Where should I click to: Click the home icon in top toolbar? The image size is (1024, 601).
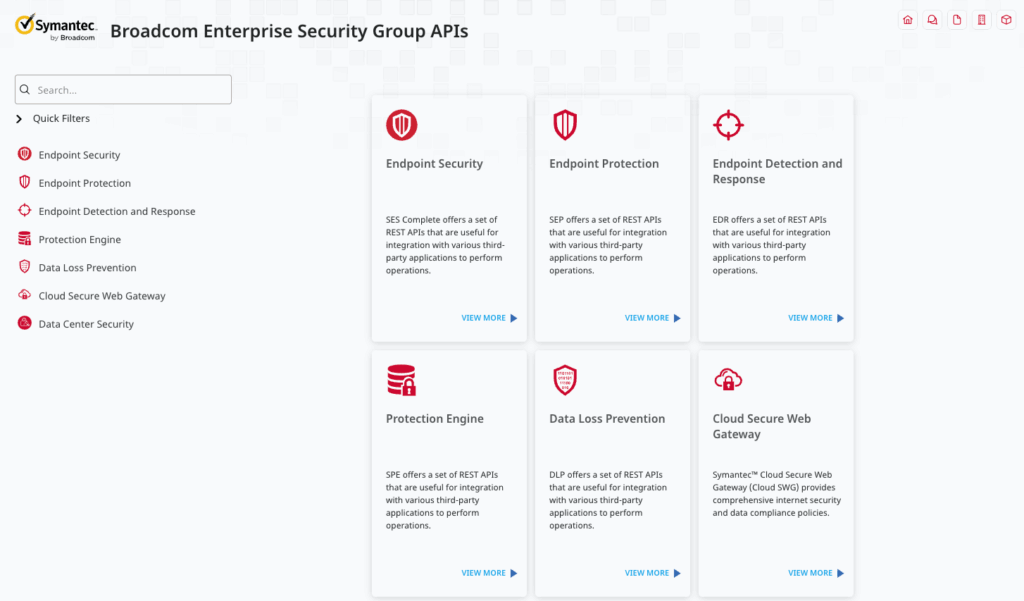tap(908, 20)
